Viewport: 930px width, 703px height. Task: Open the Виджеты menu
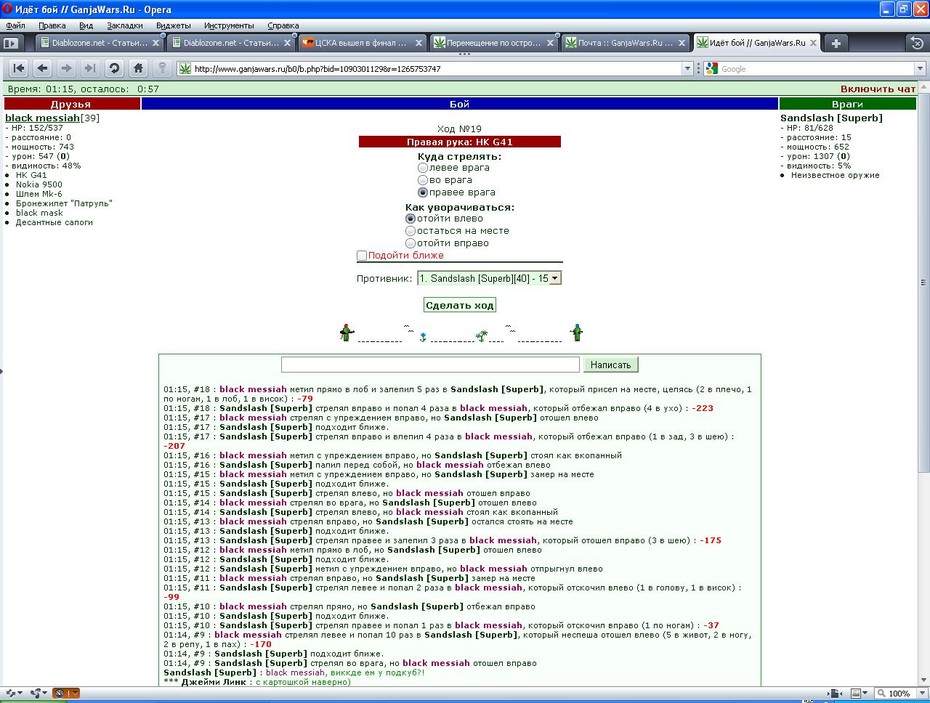(x=173, y=26)
